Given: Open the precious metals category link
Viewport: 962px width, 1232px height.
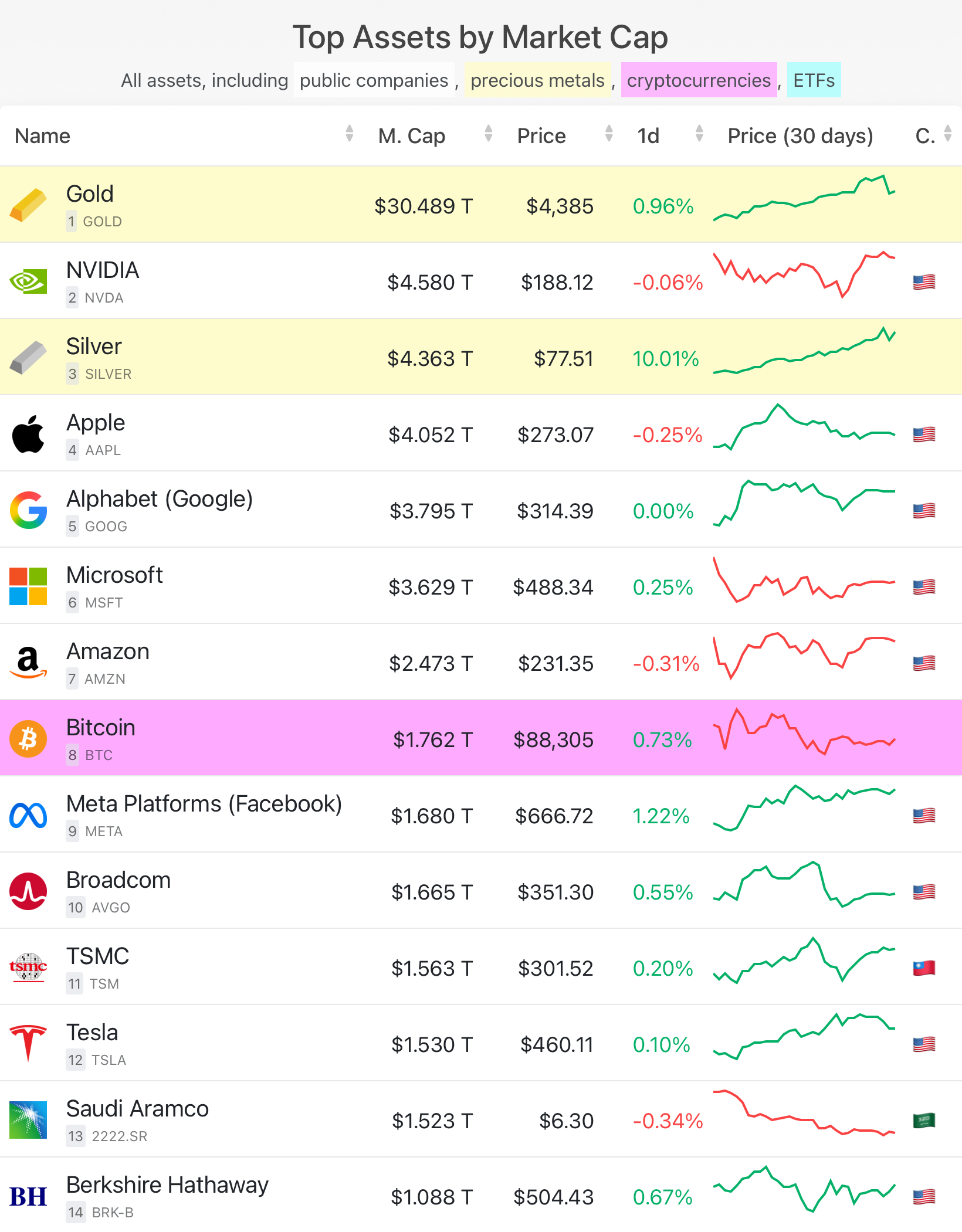Looking at the screenshot, I should click(x=537, y=80).
